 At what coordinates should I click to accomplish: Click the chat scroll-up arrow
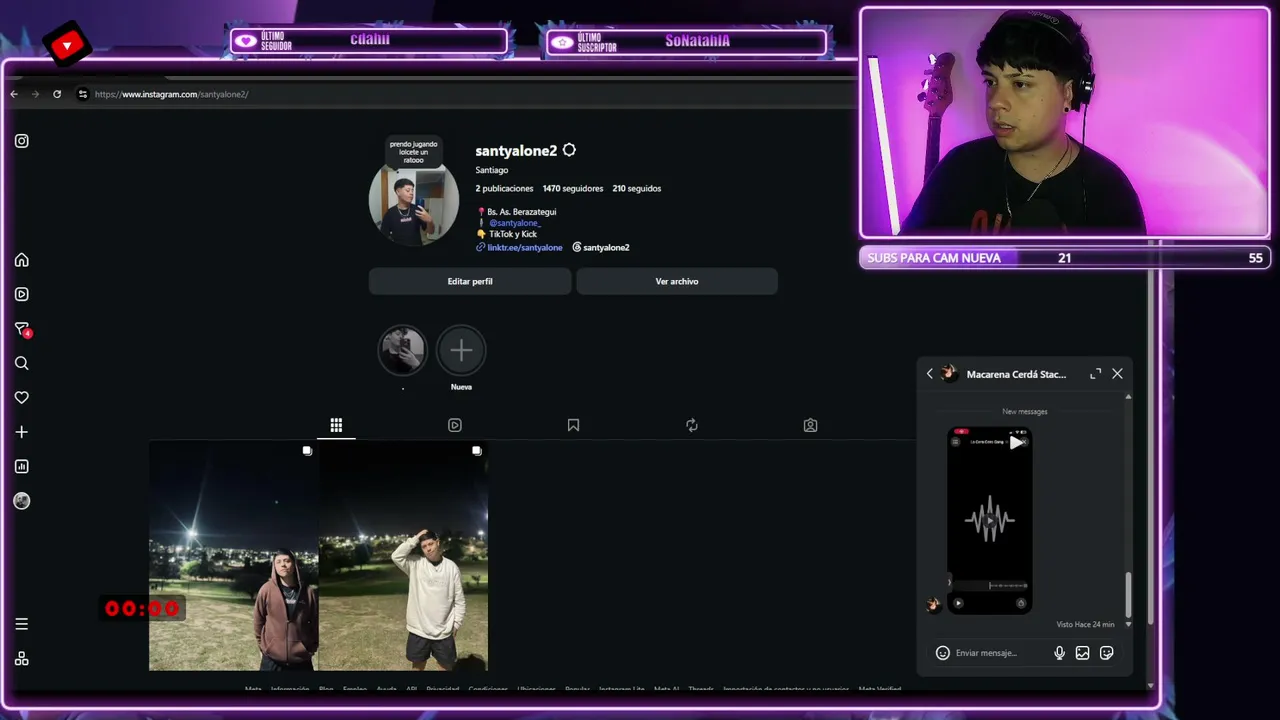1128,397
